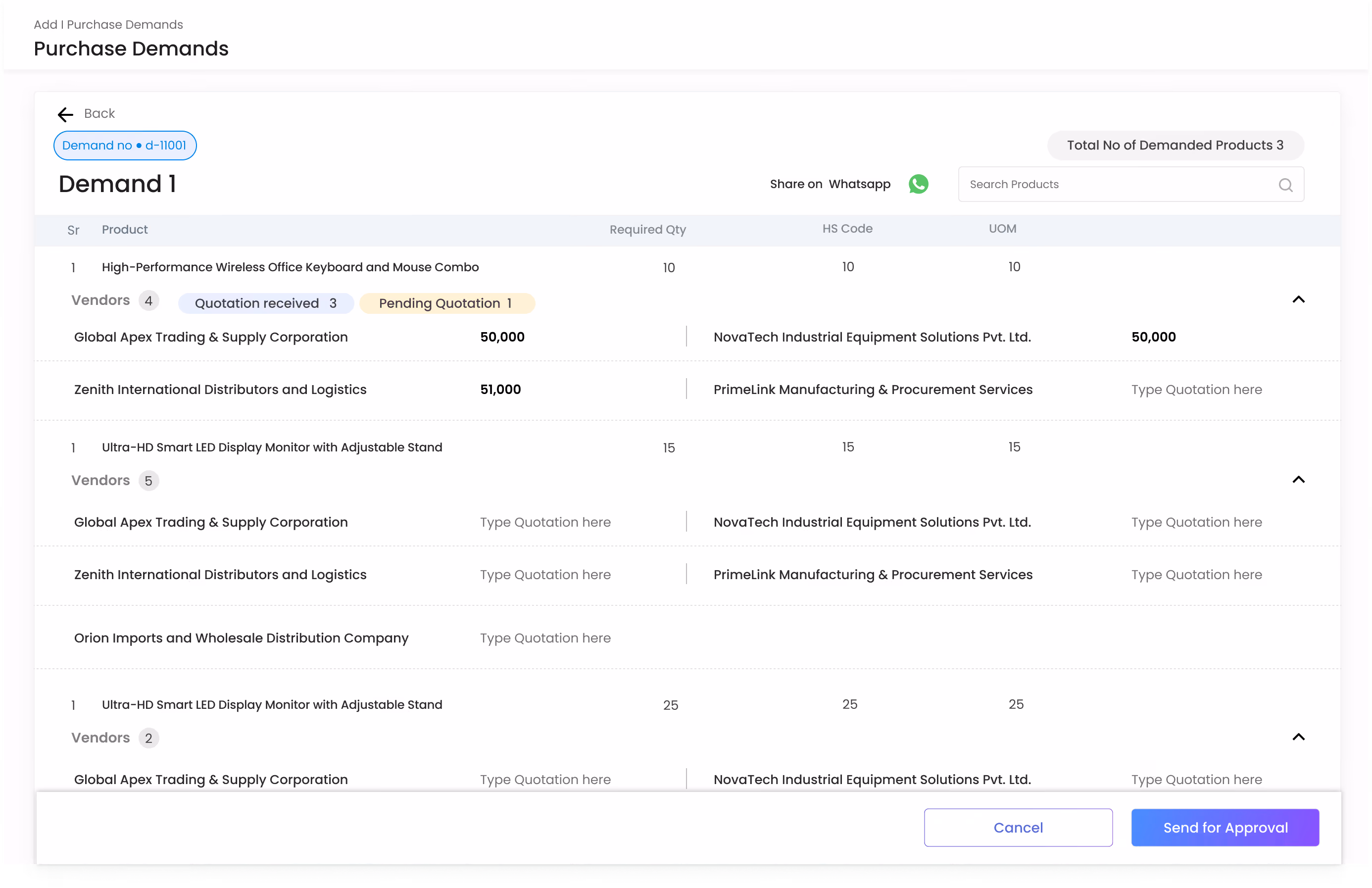Click Share on Whatsapp label

click(x=830, y=184)
